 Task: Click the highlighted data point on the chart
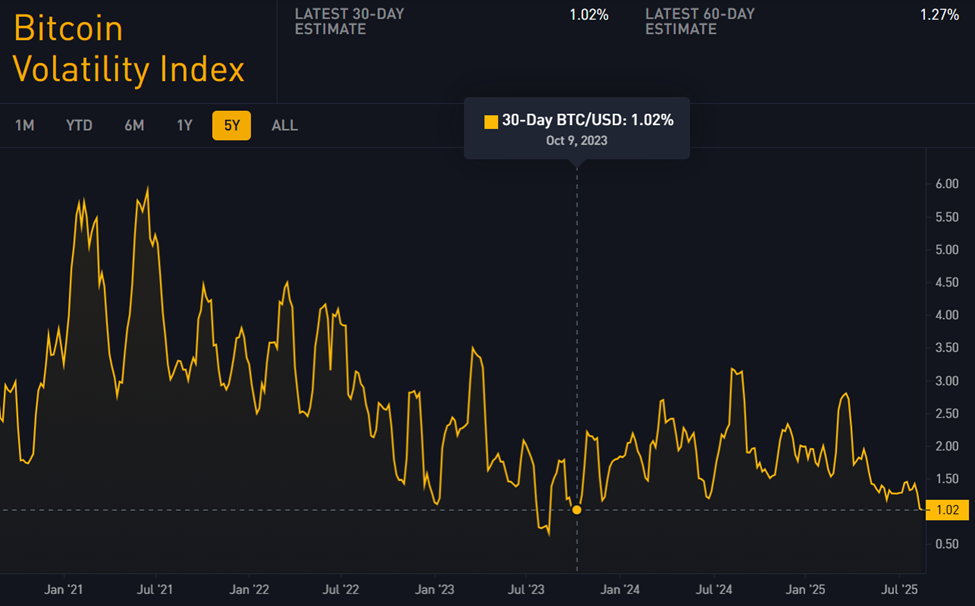(x=577, y=510)
